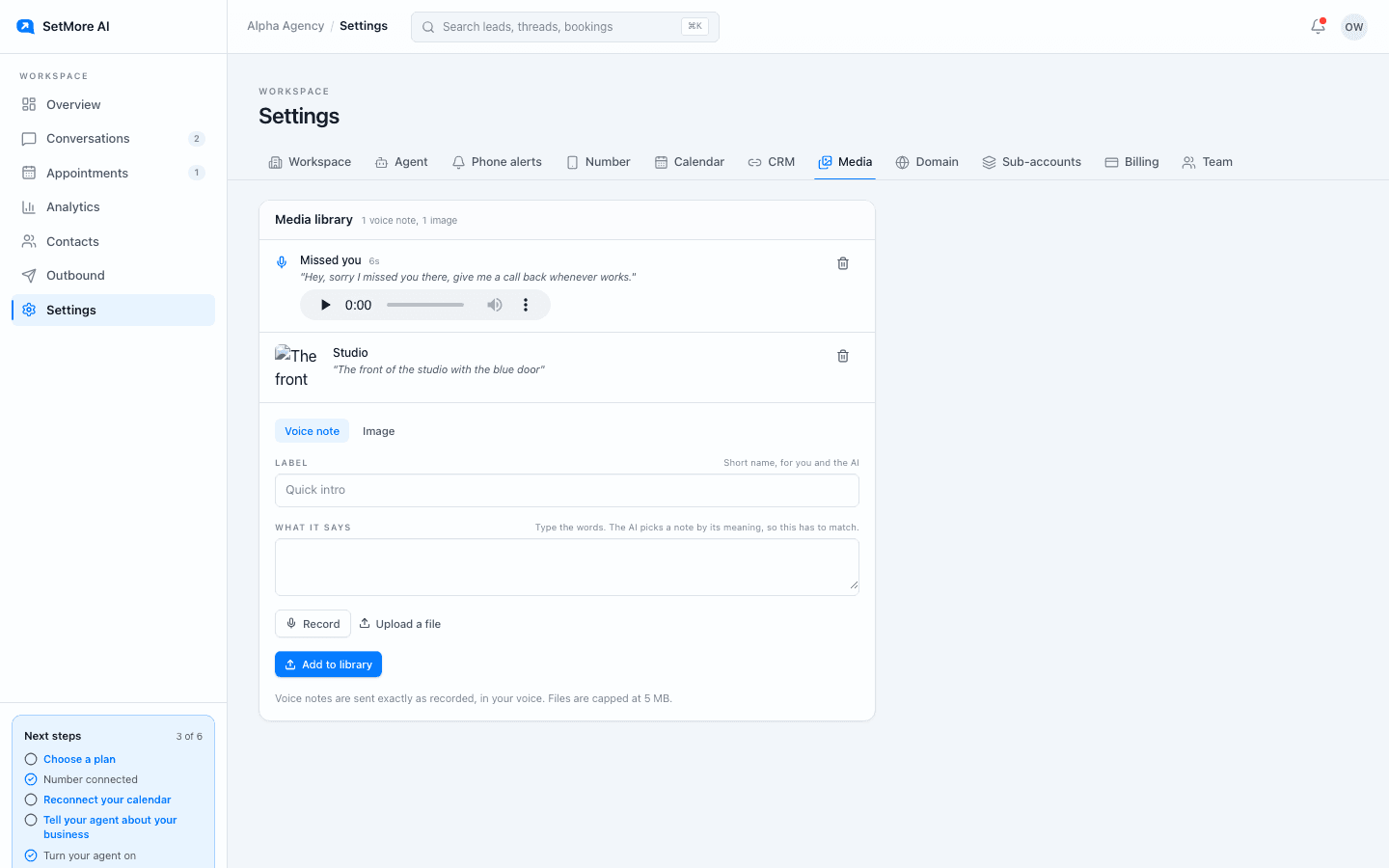Open Contacts in sidebar

(113, 241)
